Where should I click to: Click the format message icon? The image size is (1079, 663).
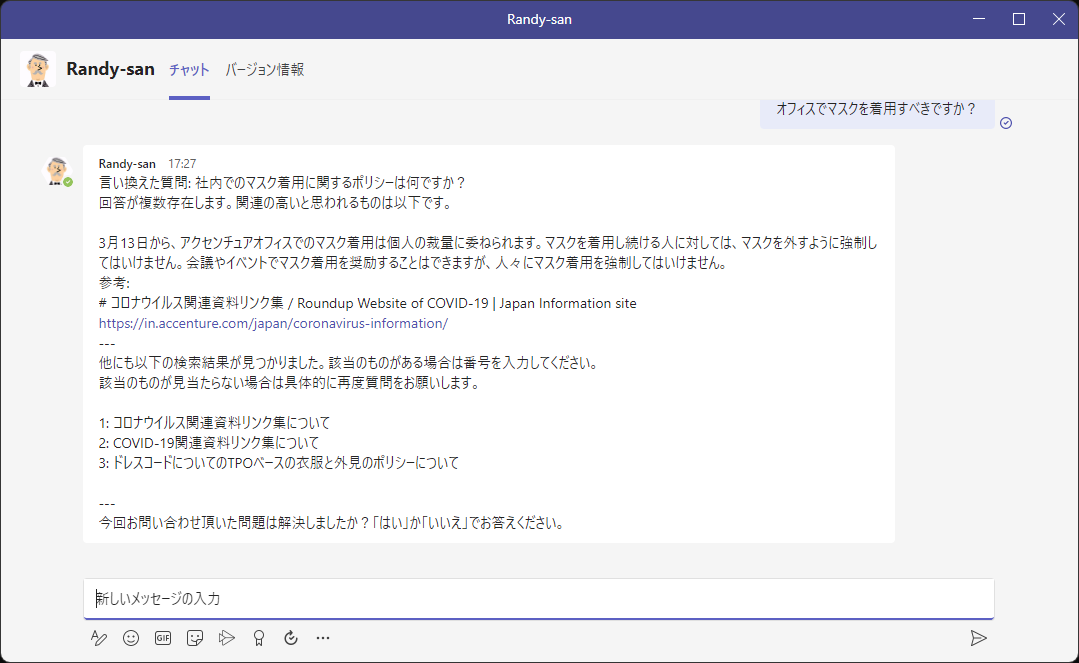pyautogui.click(x=99, y=637)
